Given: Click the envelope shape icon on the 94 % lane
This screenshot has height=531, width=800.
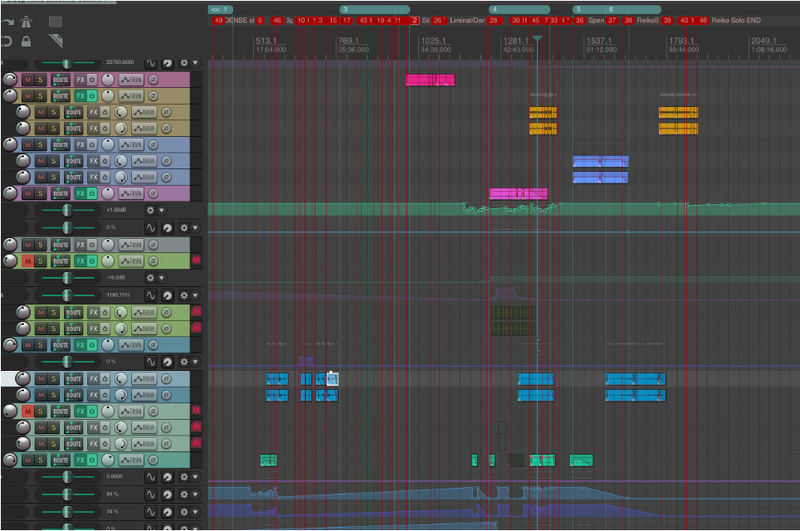Looking at the screenshot, I should pyautogui.click(x=152, y=494).
